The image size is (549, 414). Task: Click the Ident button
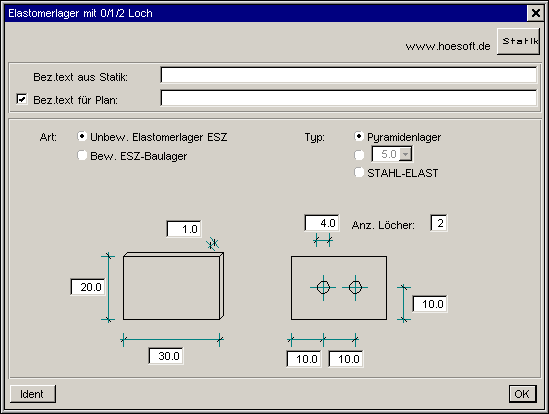(x=33, y=394)
